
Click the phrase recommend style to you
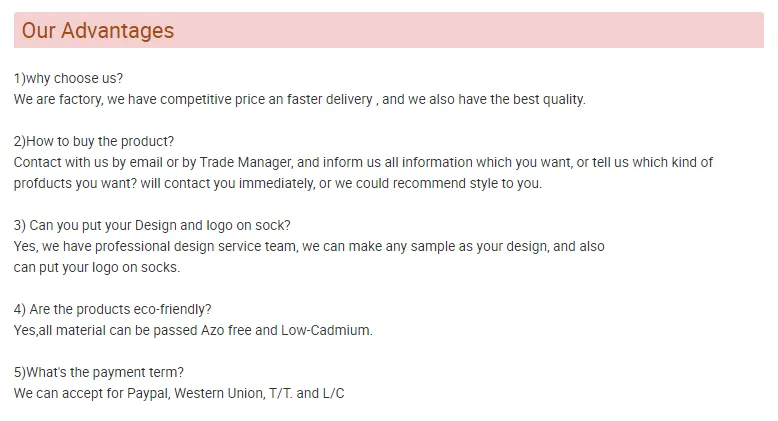pos(467,183)
